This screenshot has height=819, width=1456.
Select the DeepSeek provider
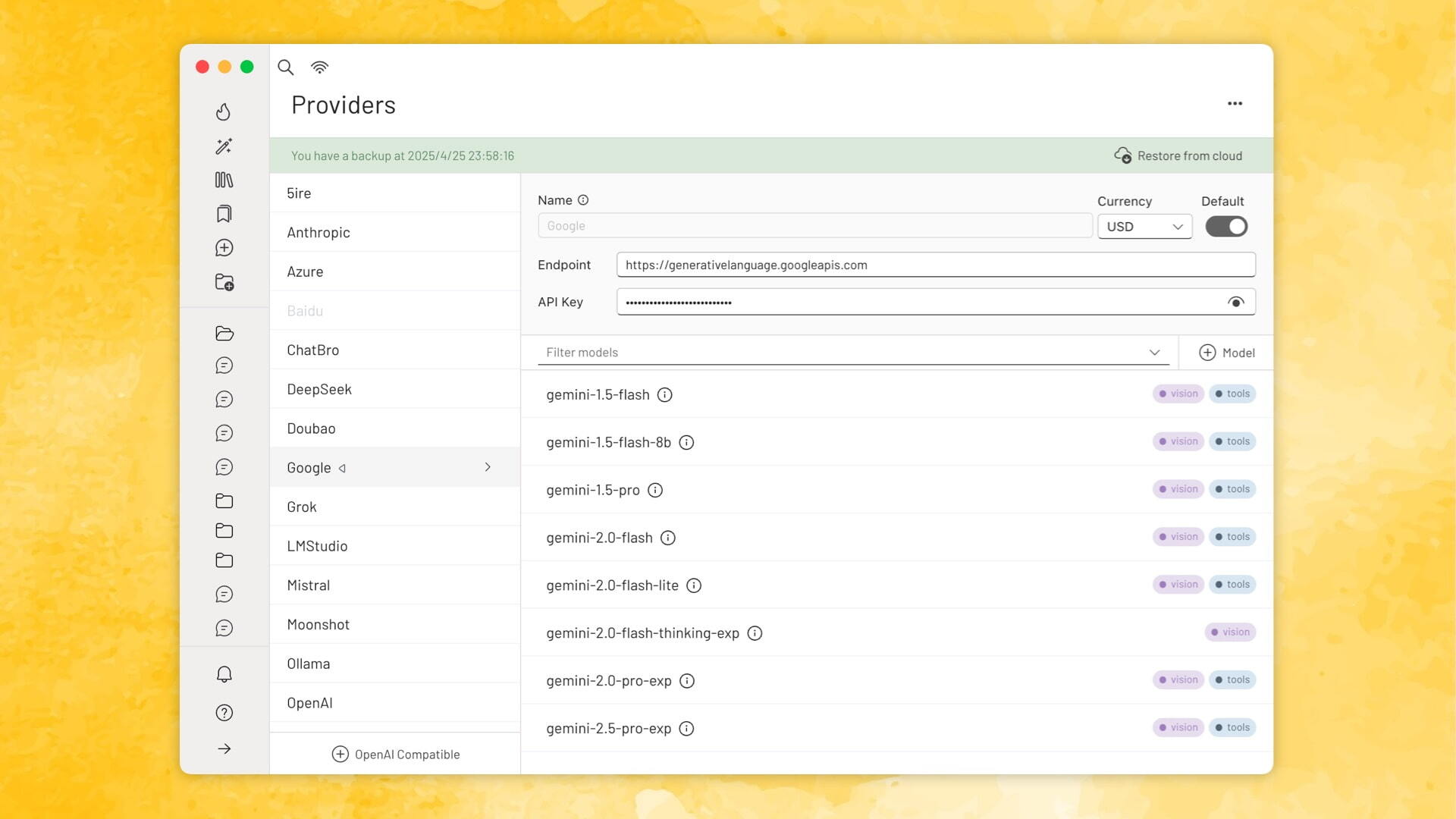[x=394, y=389]
